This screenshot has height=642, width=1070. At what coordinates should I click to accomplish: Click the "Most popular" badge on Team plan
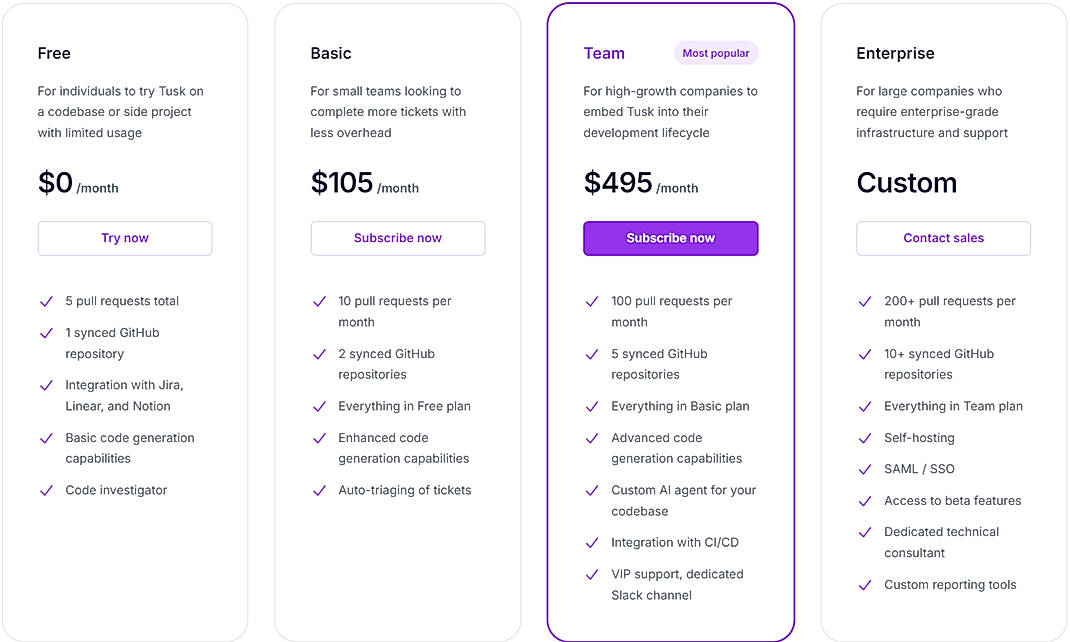pos(716,52)
